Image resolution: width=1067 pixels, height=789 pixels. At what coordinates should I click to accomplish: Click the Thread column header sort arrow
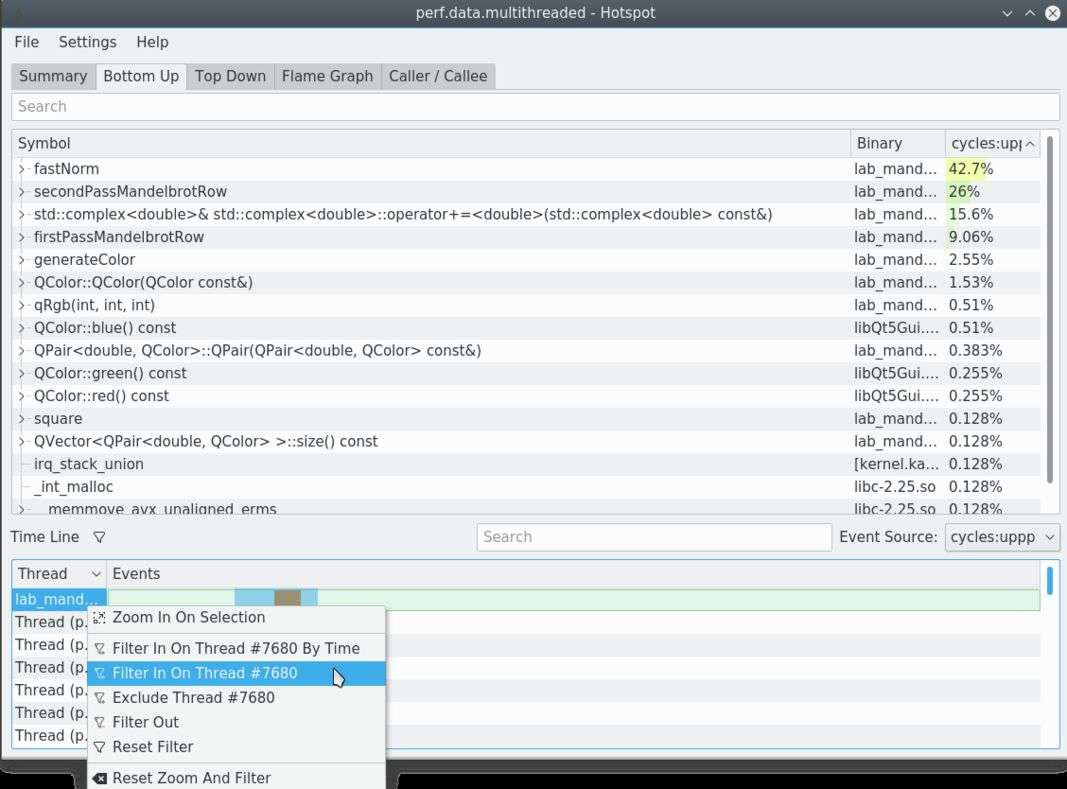tap(96, 574)
